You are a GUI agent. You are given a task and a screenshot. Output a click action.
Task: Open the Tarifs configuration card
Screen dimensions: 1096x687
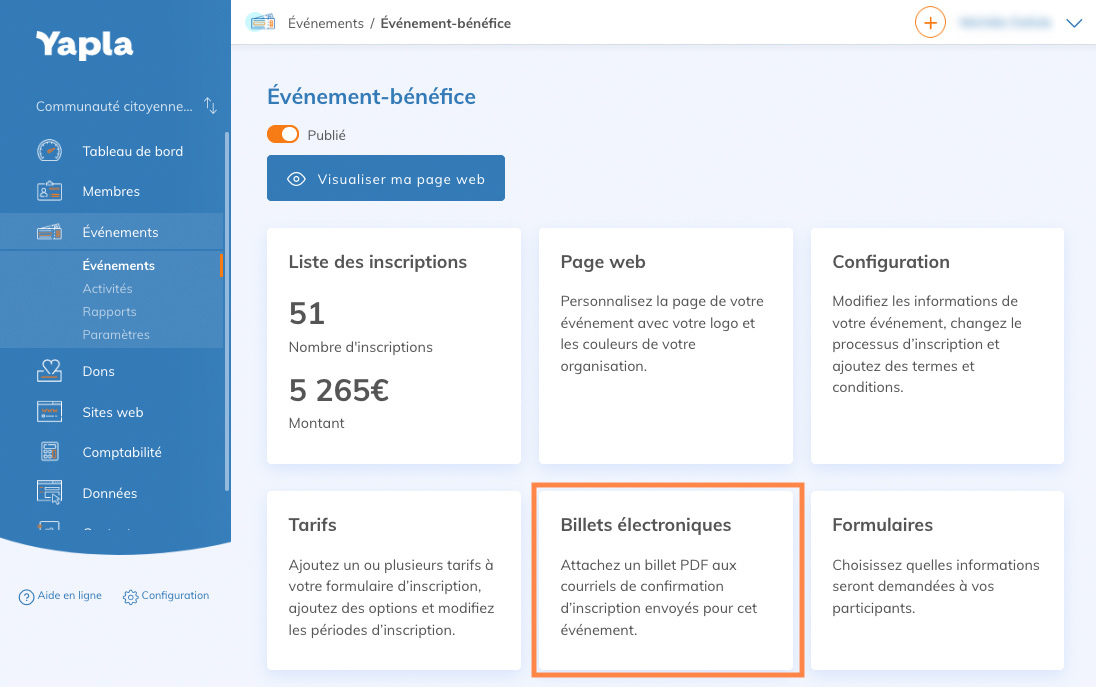pos(393,580)
